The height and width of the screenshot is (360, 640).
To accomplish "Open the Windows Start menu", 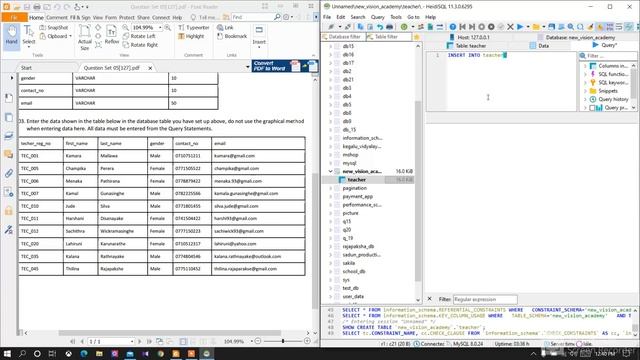I will coord(7,353).
